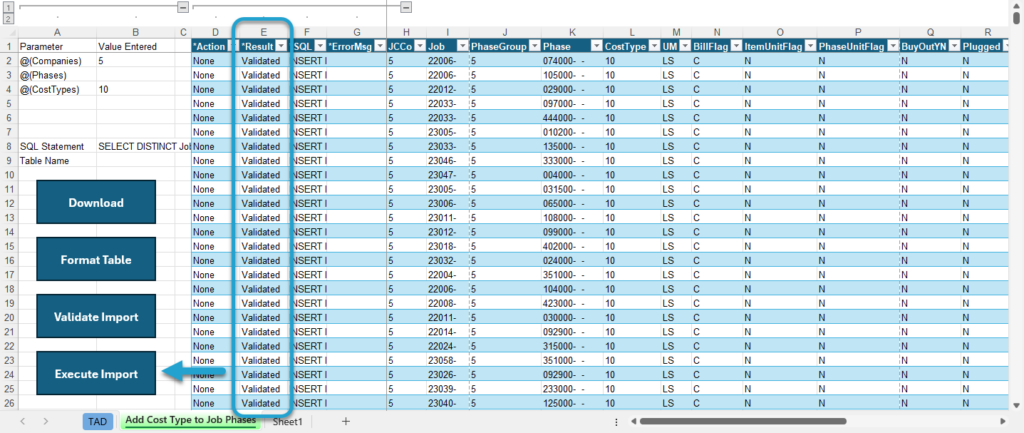Select row 8 header
The width and height of the screenshot is (1024, 433).
point(9,146)
